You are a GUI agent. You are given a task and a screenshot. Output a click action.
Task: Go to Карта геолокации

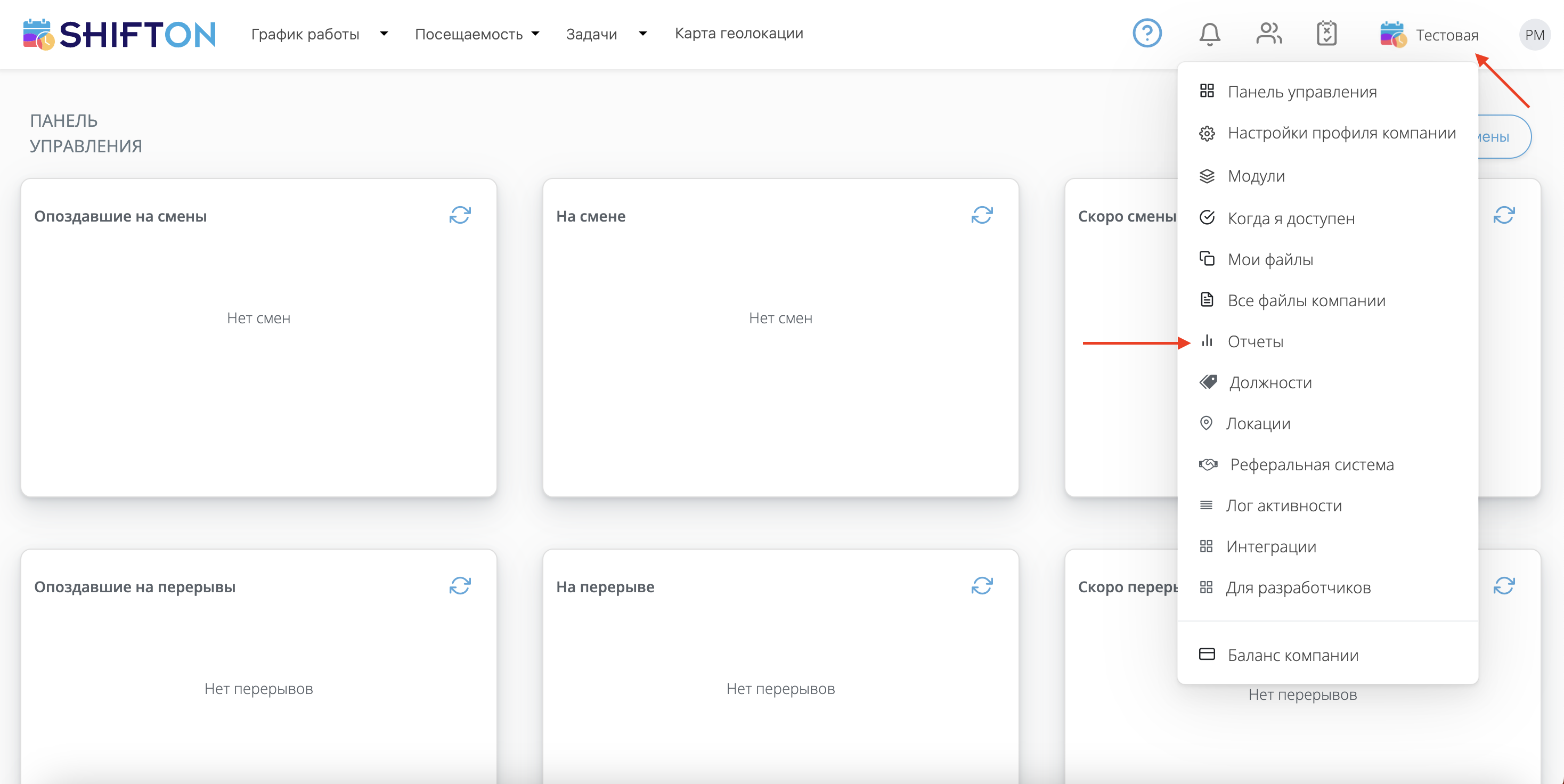point(739,34)
